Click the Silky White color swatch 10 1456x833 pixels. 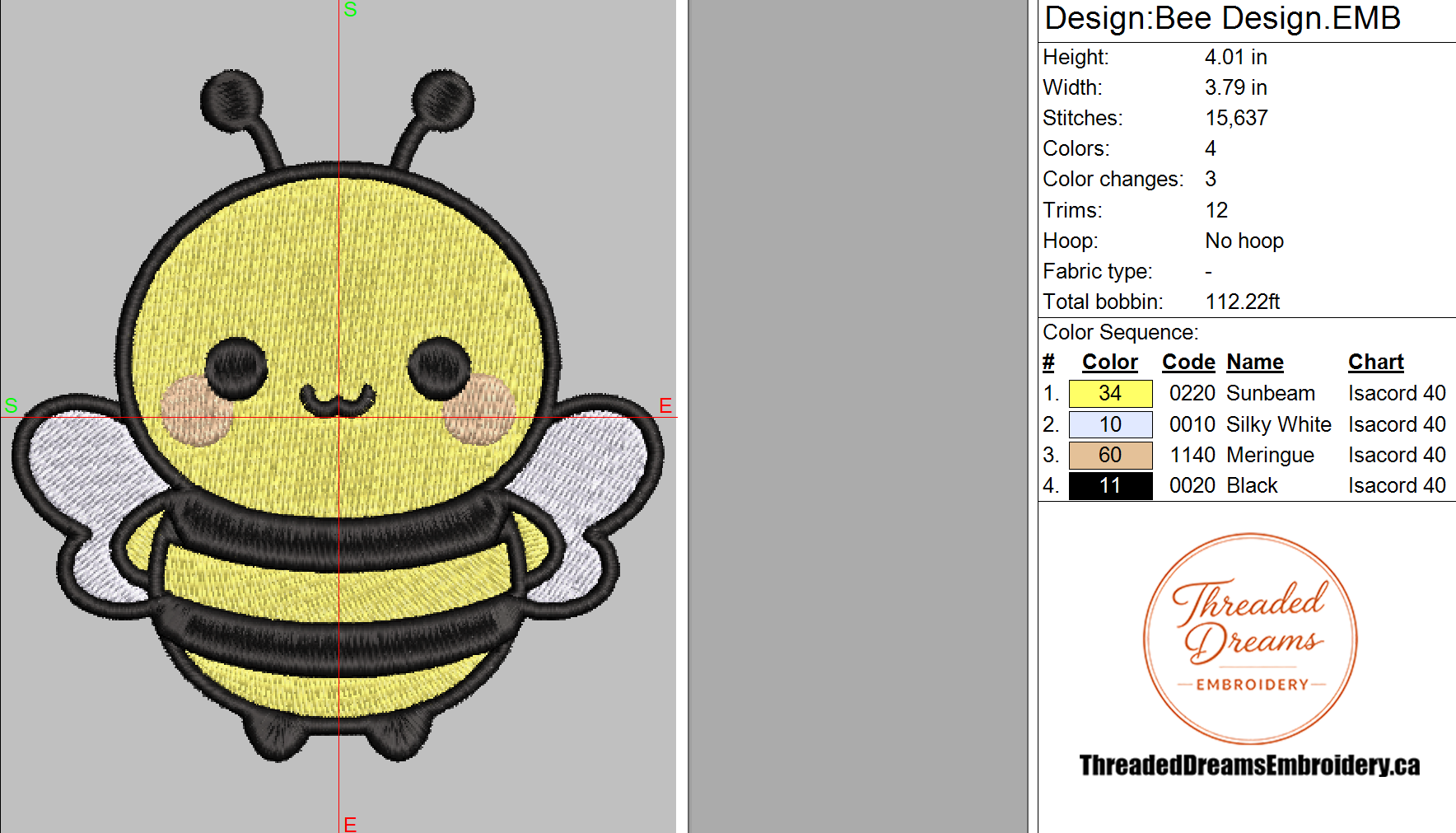pyautogui.click(x=1110, y=424)
